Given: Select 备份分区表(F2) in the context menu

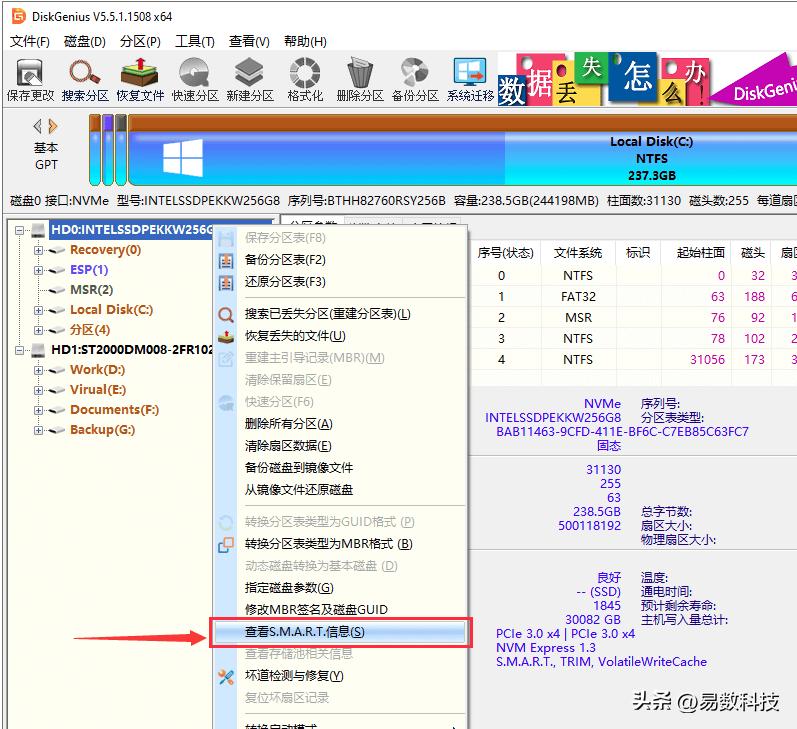Looking at the screenshot, I should pyautogui.click(x=285, y=260).
